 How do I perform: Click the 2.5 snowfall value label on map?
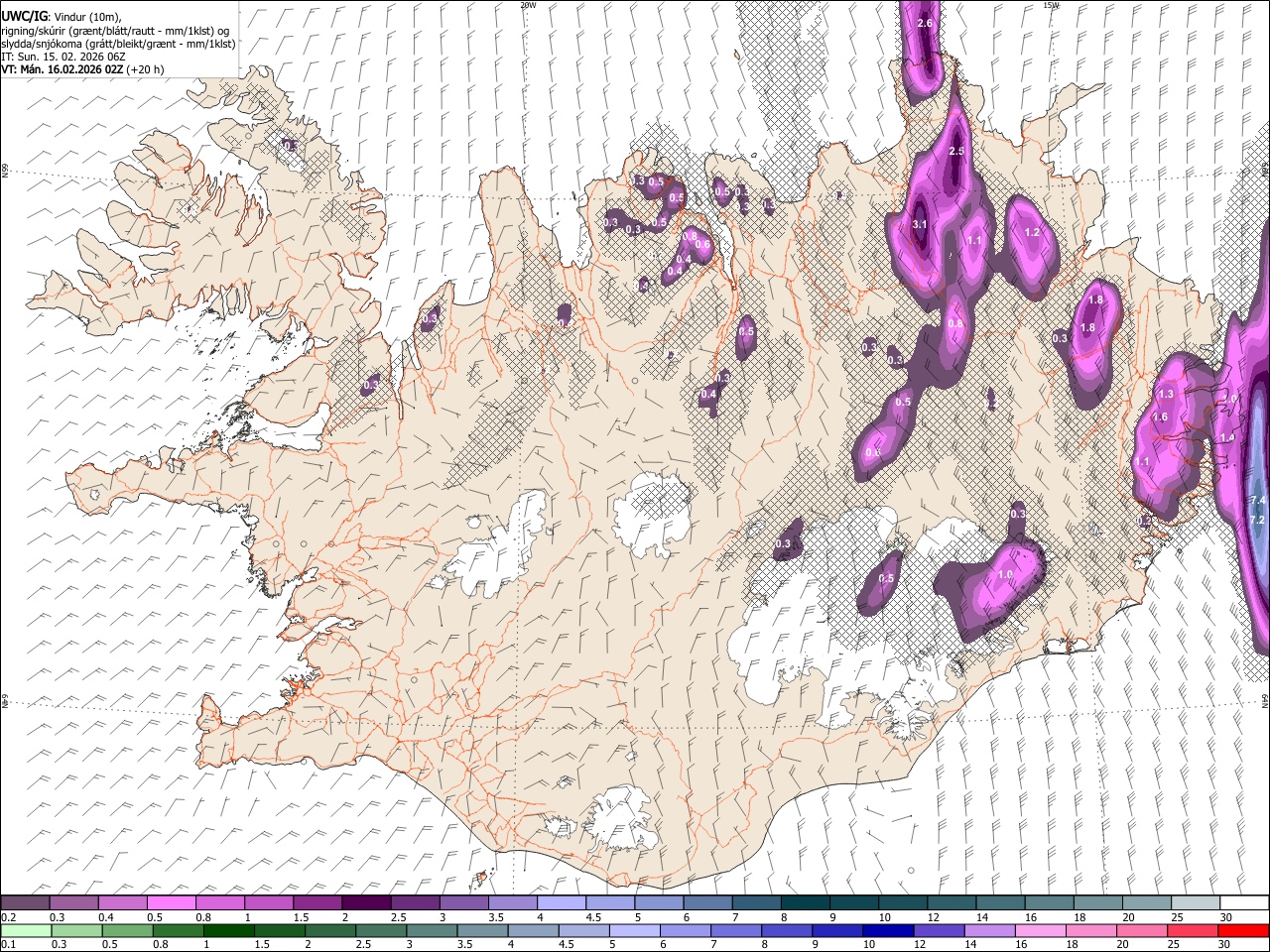[956, 151]
